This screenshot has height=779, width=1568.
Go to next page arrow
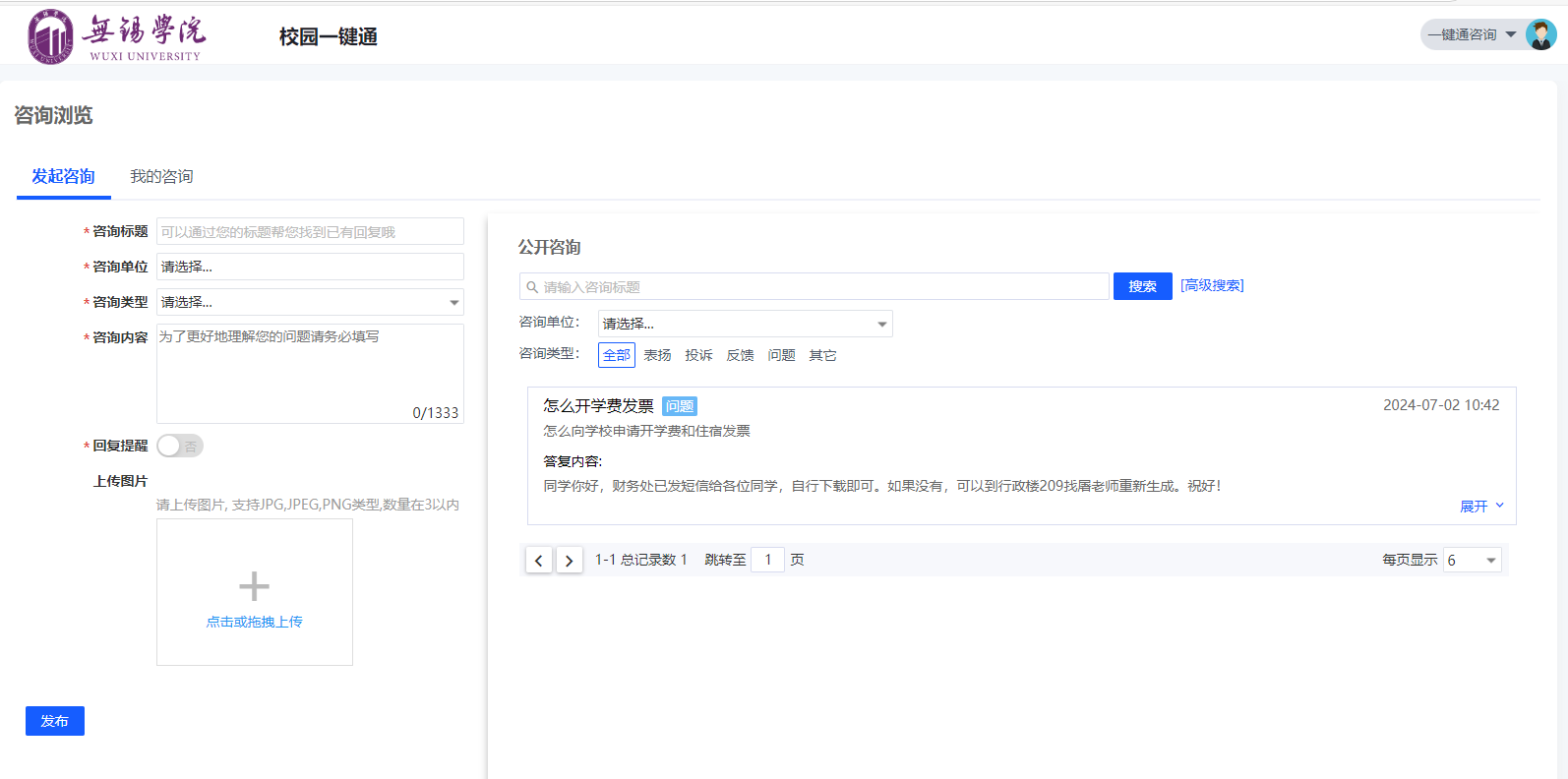tap(569, 561)
